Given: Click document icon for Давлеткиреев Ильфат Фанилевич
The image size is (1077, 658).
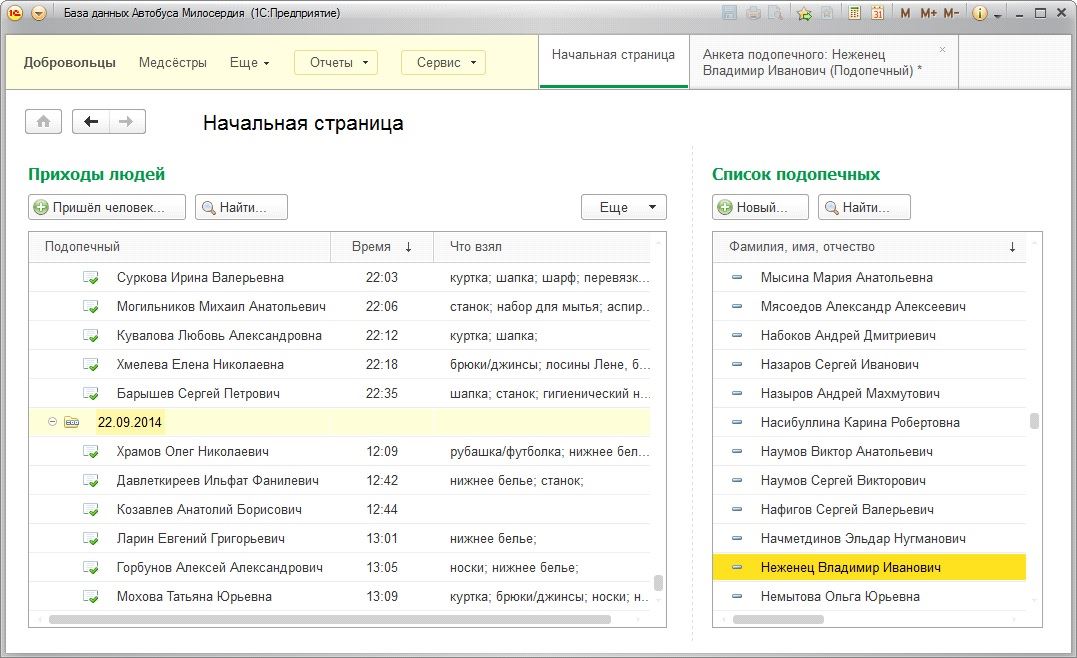Looking at the screenshot, I should coord(91,481).
